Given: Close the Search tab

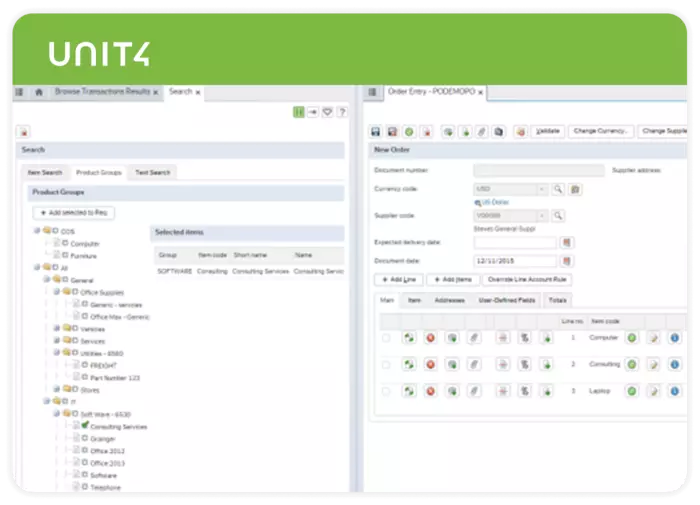Looking at the screenshot, I should (x=198, y=92).
